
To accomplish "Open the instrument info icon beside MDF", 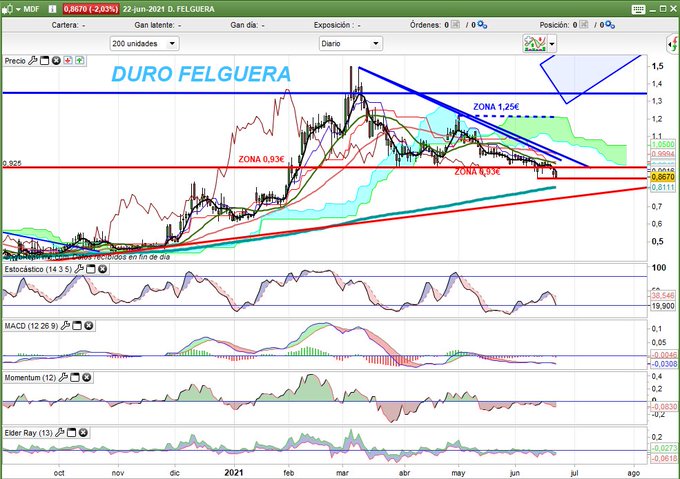I will (x=52, y=9).
